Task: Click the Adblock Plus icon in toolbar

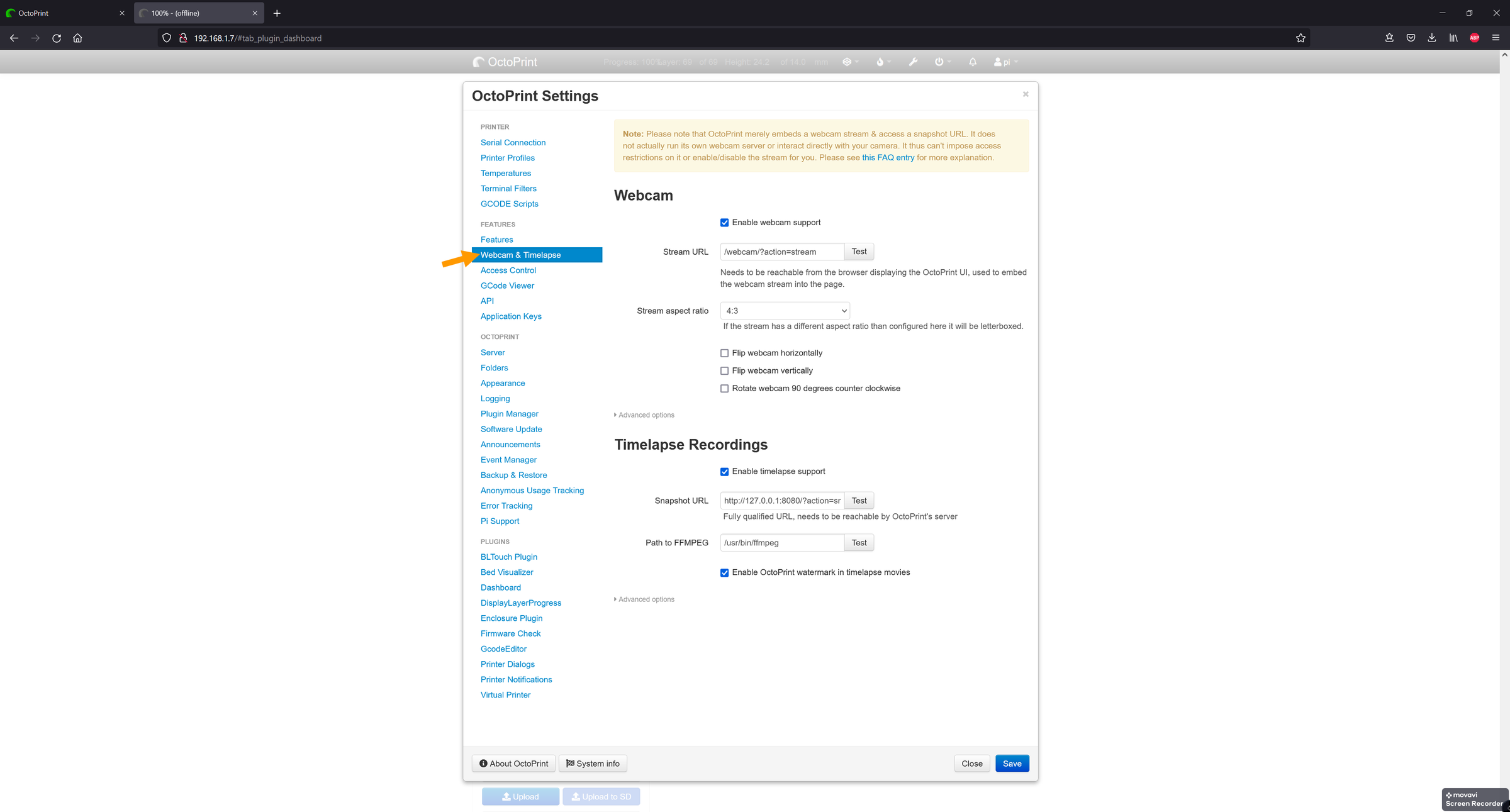Action: click(1474, 38)
